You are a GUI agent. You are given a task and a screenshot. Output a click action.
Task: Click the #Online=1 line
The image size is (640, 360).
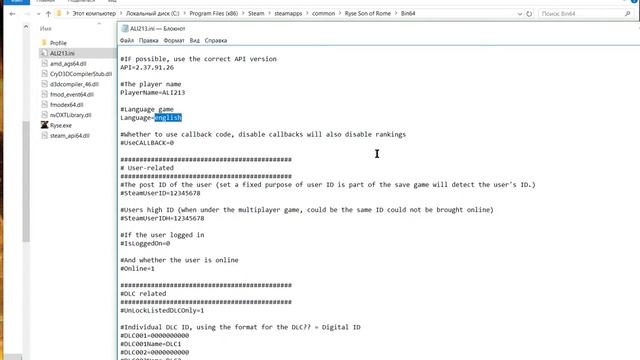tap(138, 269)
